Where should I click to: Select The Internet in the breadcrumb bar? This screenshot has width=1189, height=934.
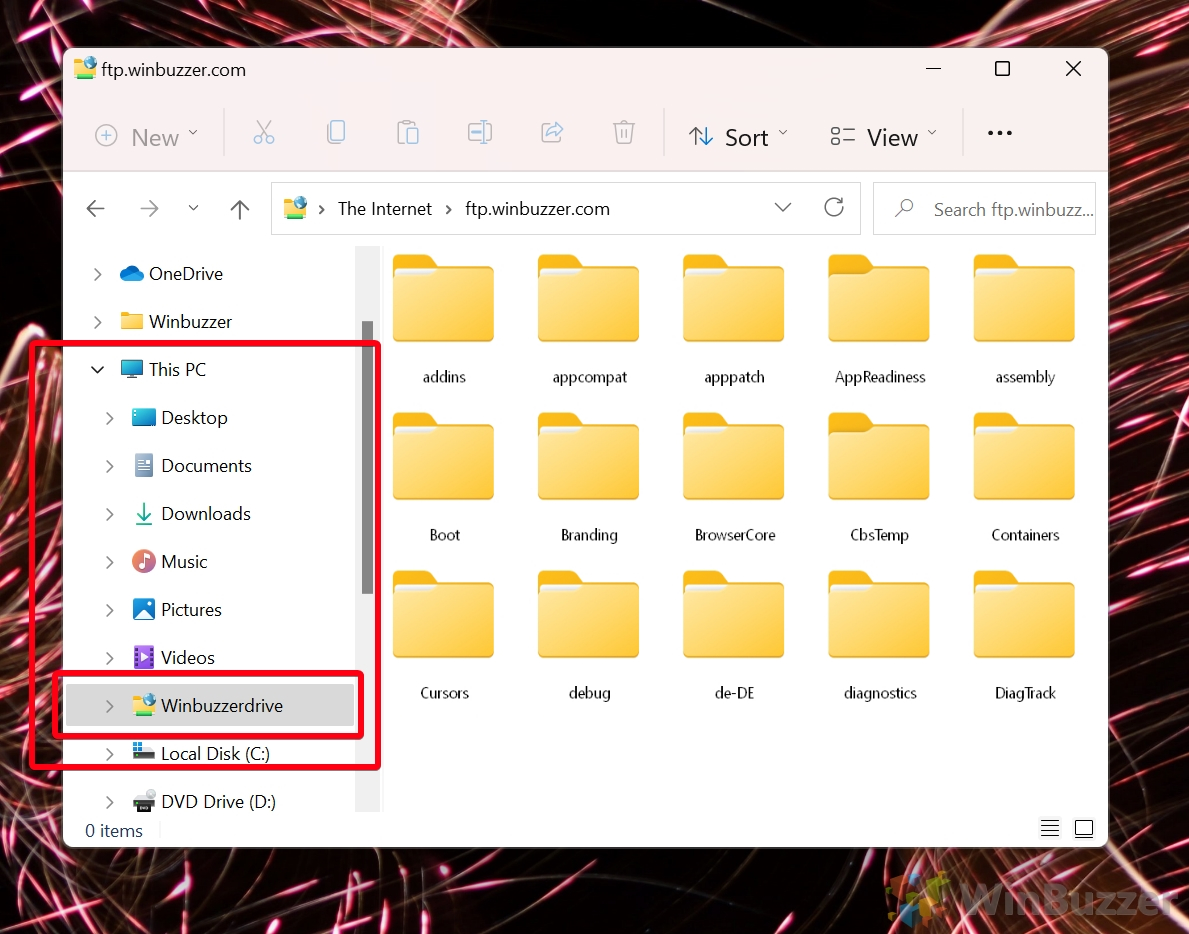click(384, 208)
